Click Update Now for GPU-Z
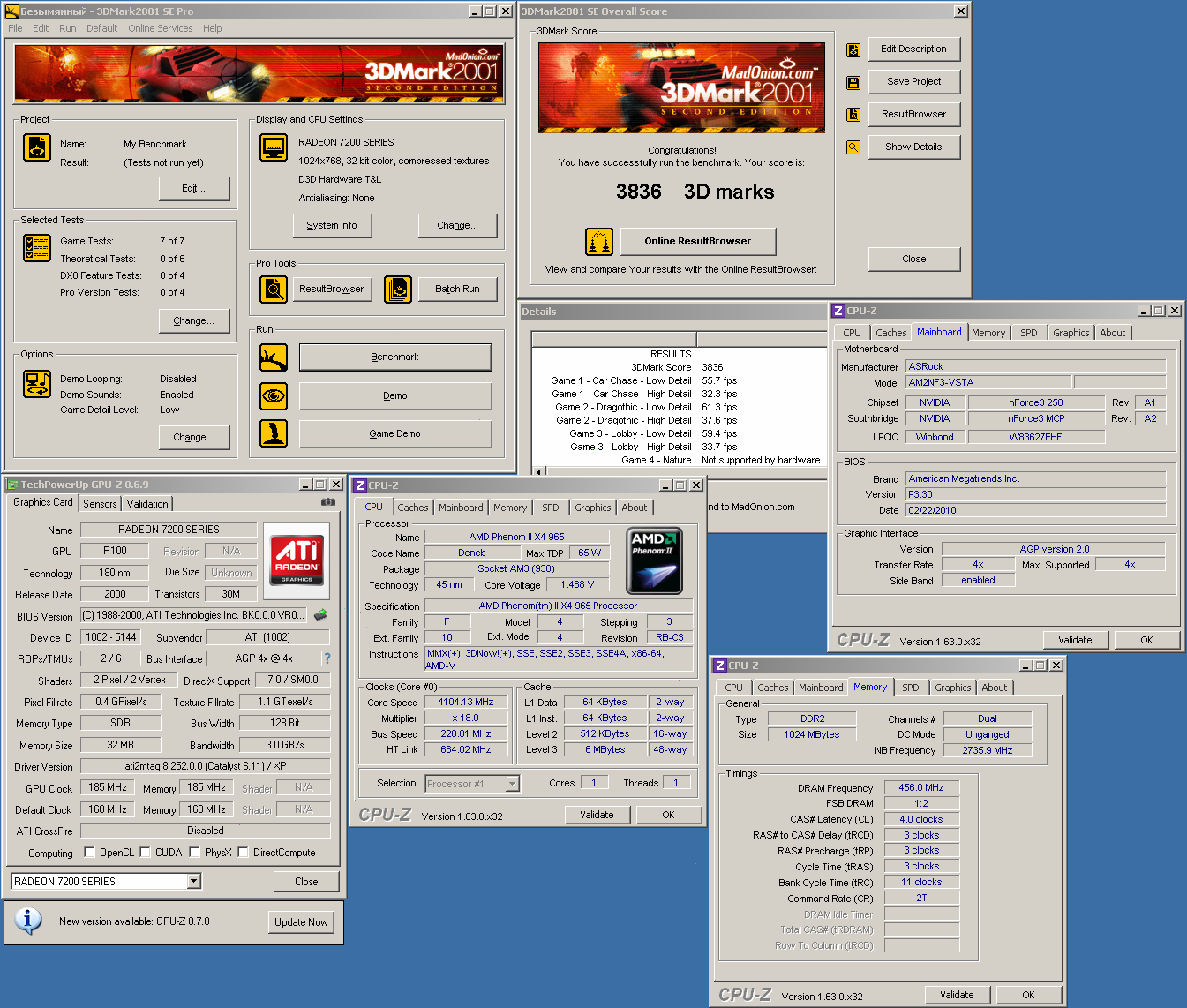The height and width of the screenshot is (1008, 1187). [x=301, y=921]
